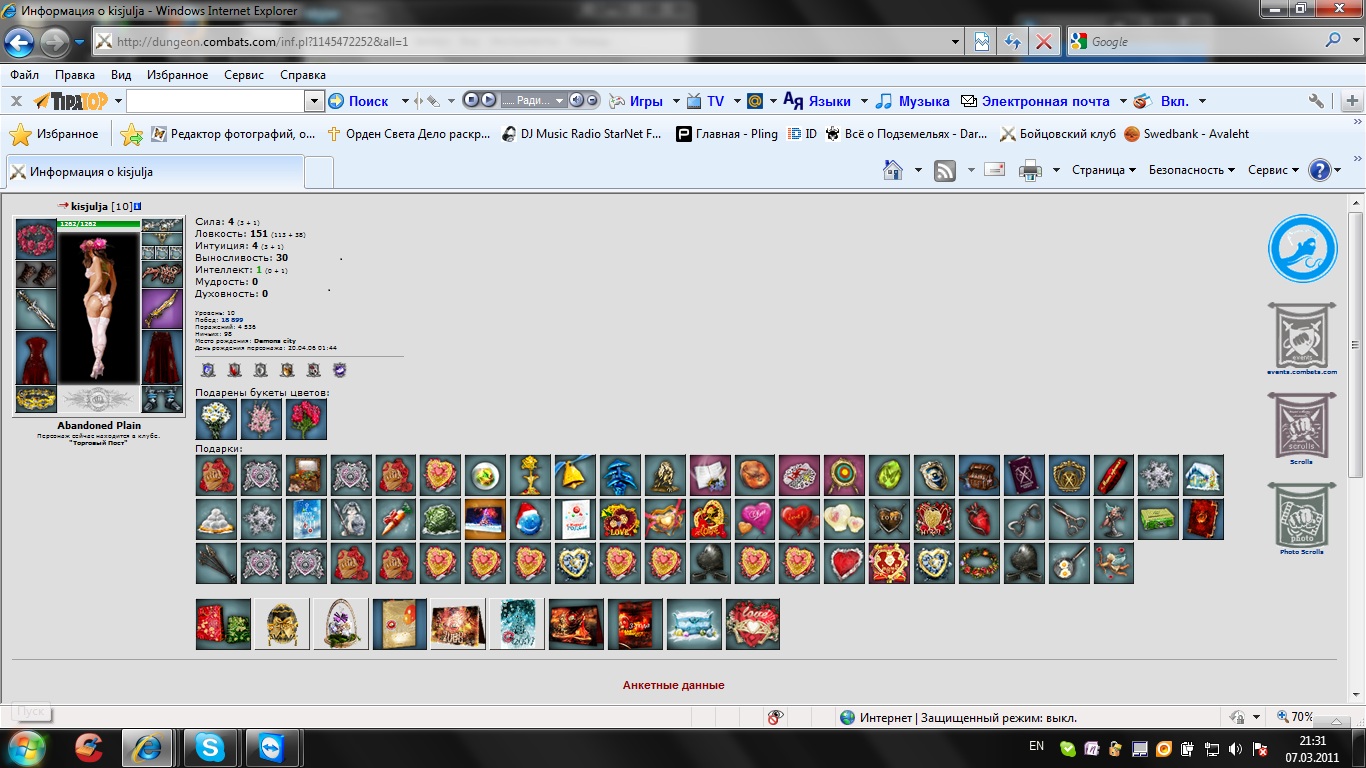Click the rose wreath helmet equipment slot
1366x768 pixels.
36,240
